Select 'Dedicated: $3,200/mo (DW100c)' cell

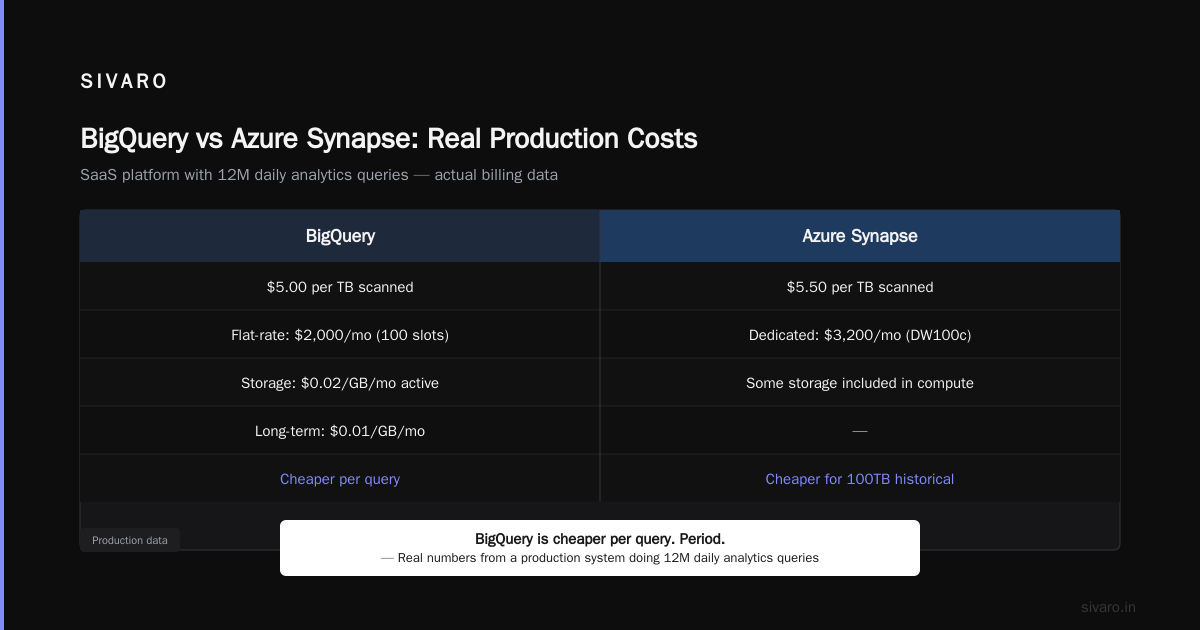click(x=860, y=335)
